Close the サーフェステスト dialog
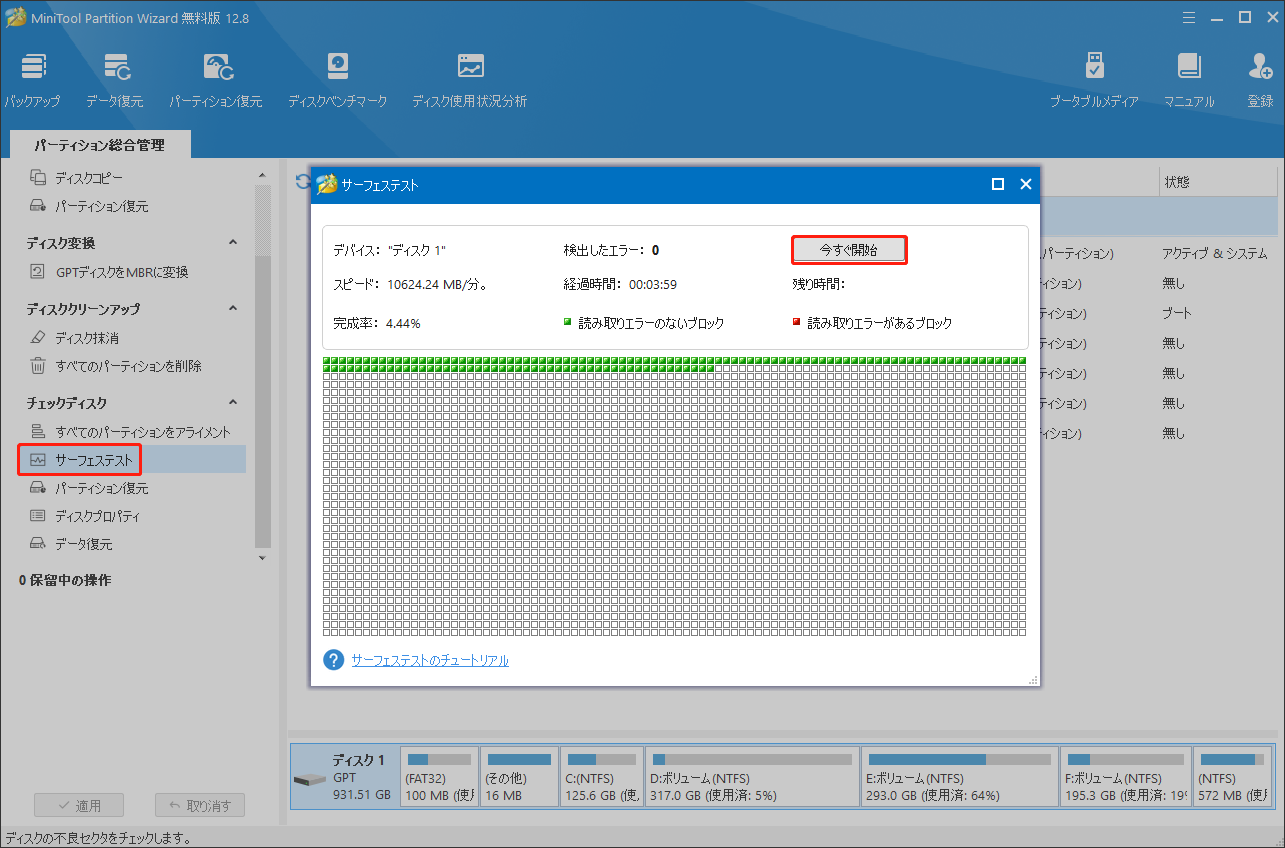The image size is (1285, 848). (1025, 184)
